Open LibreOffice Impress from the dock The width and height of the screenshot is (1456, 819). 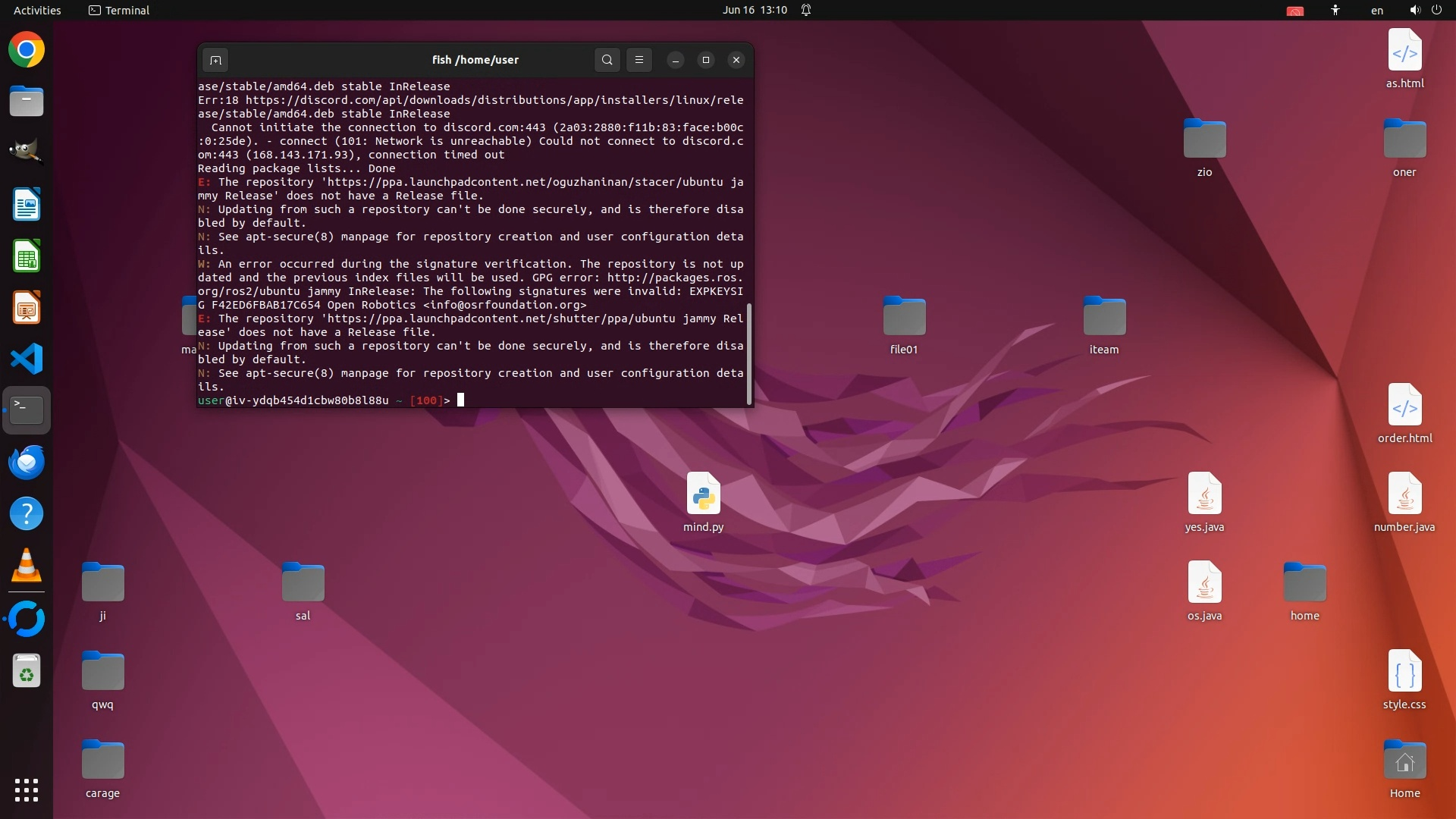27,308
